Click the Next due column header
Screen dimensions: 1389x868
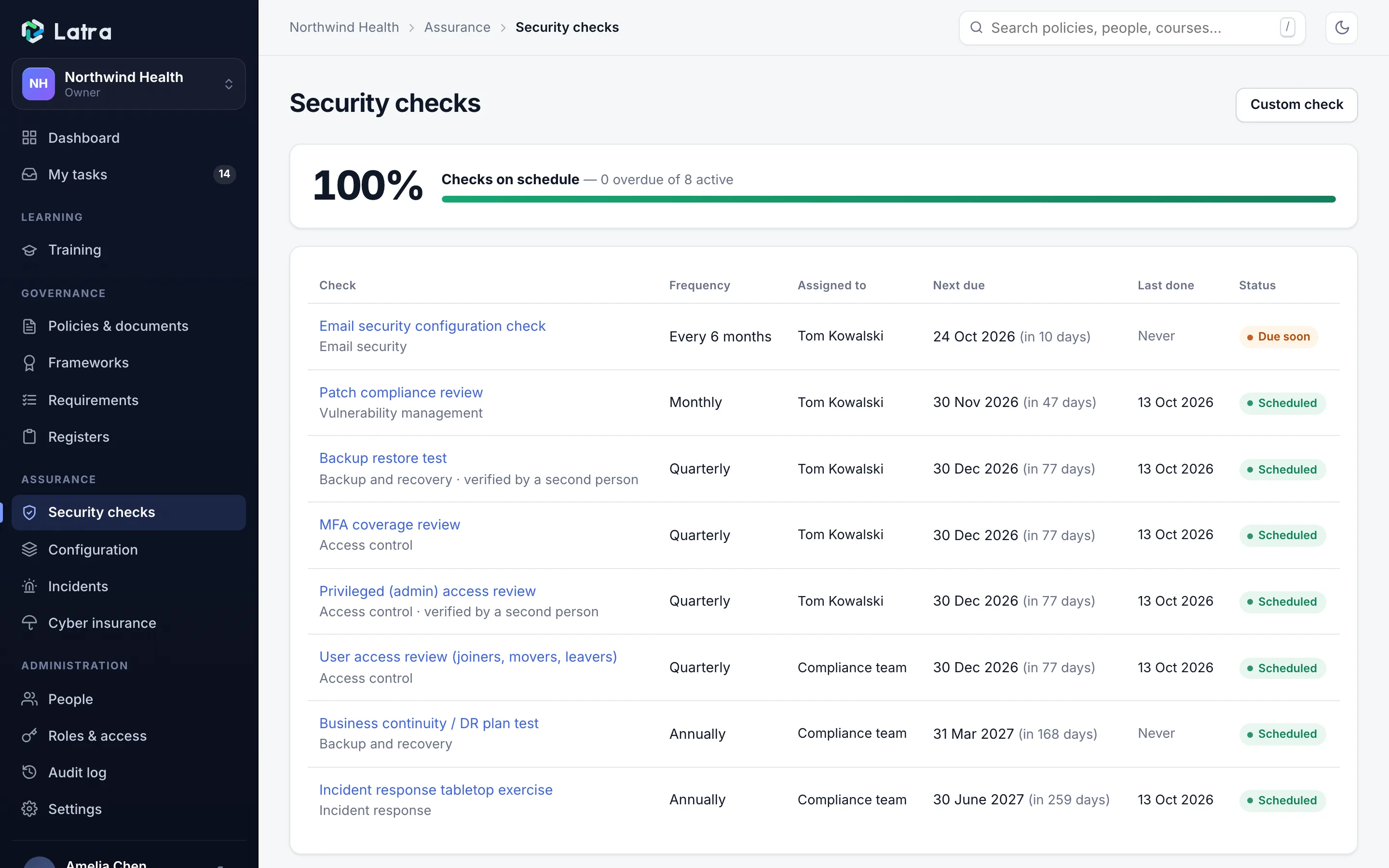[x=958, y=285]
